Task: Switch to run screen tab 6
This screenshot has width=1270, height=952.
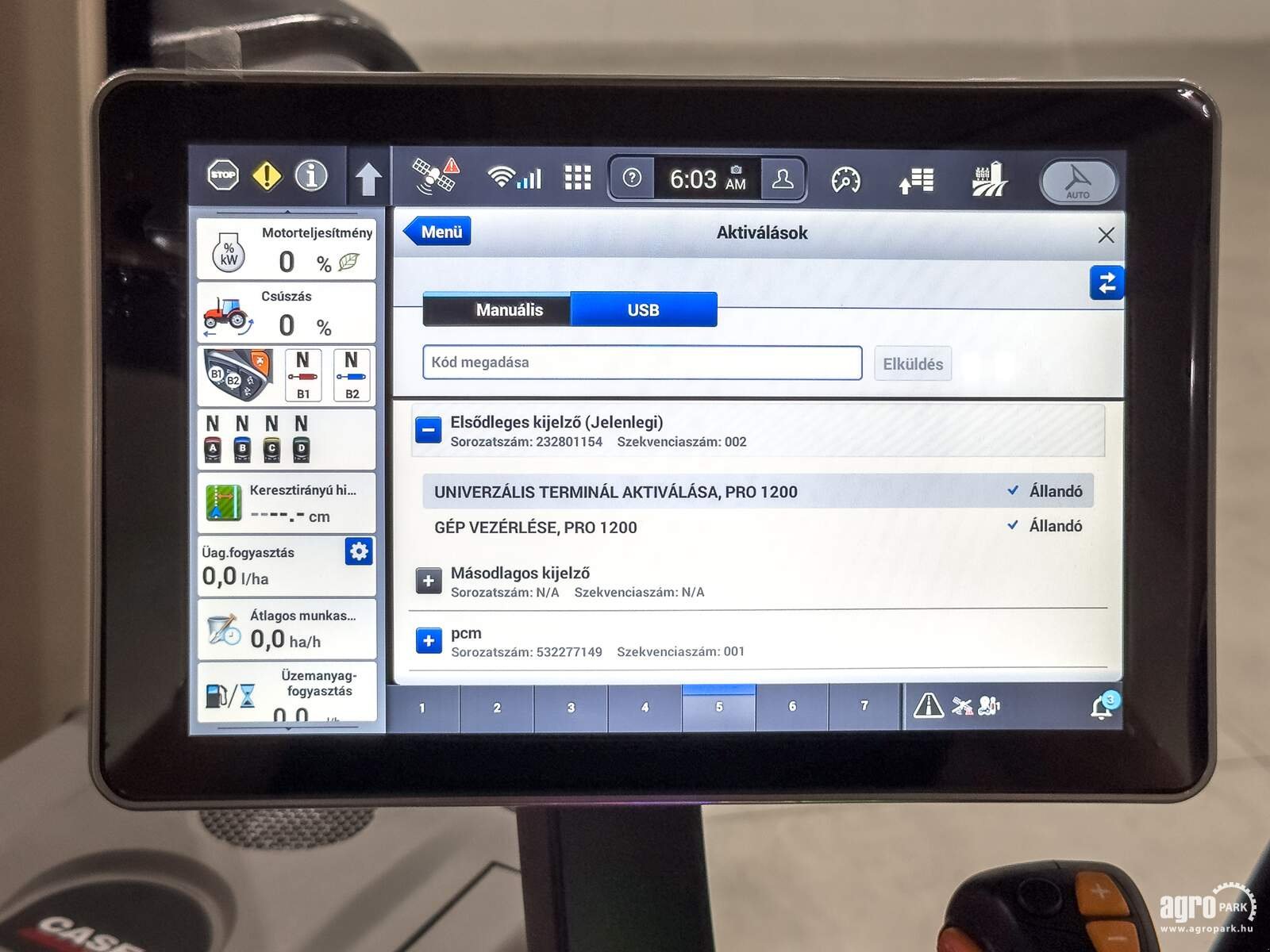Action: (792, 706)
